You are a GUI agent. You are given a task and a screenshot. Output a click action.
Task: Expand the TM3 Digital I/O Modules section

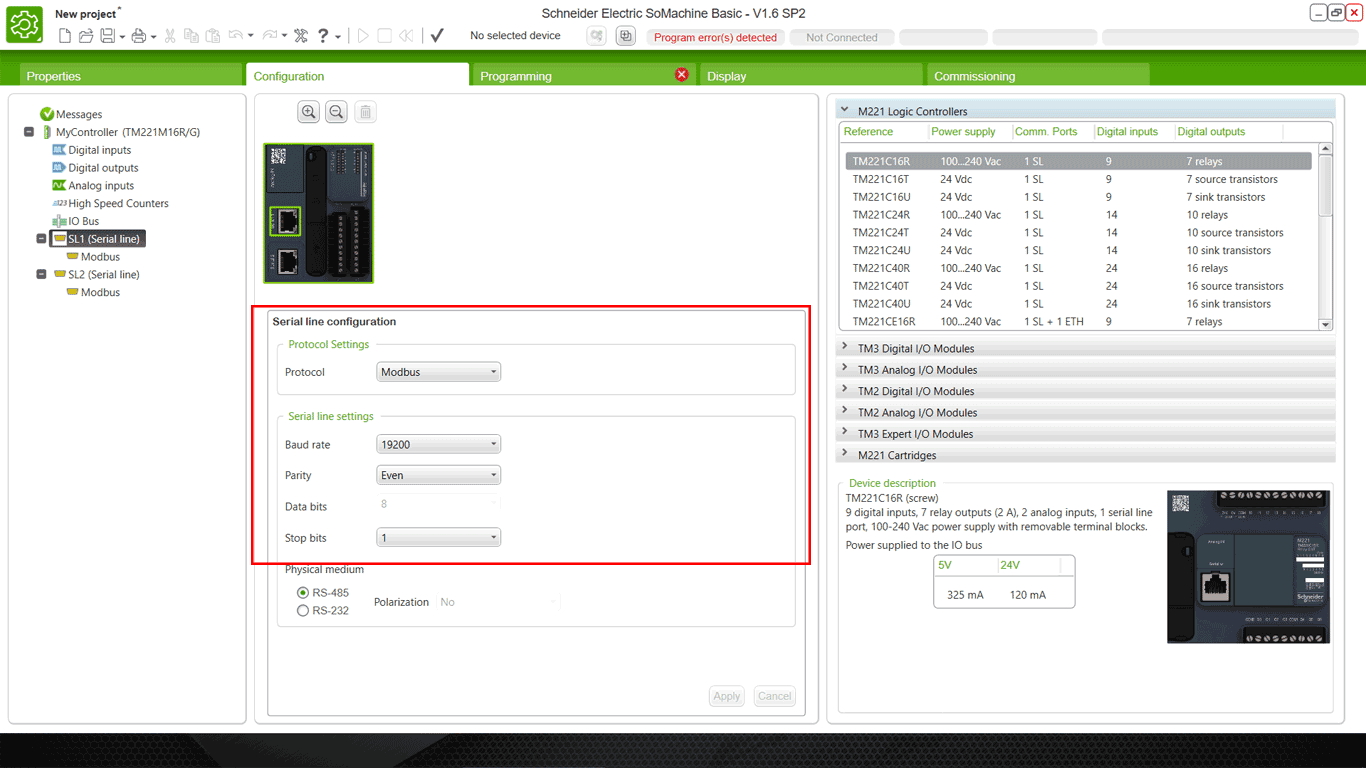click(x=845, y=347)
